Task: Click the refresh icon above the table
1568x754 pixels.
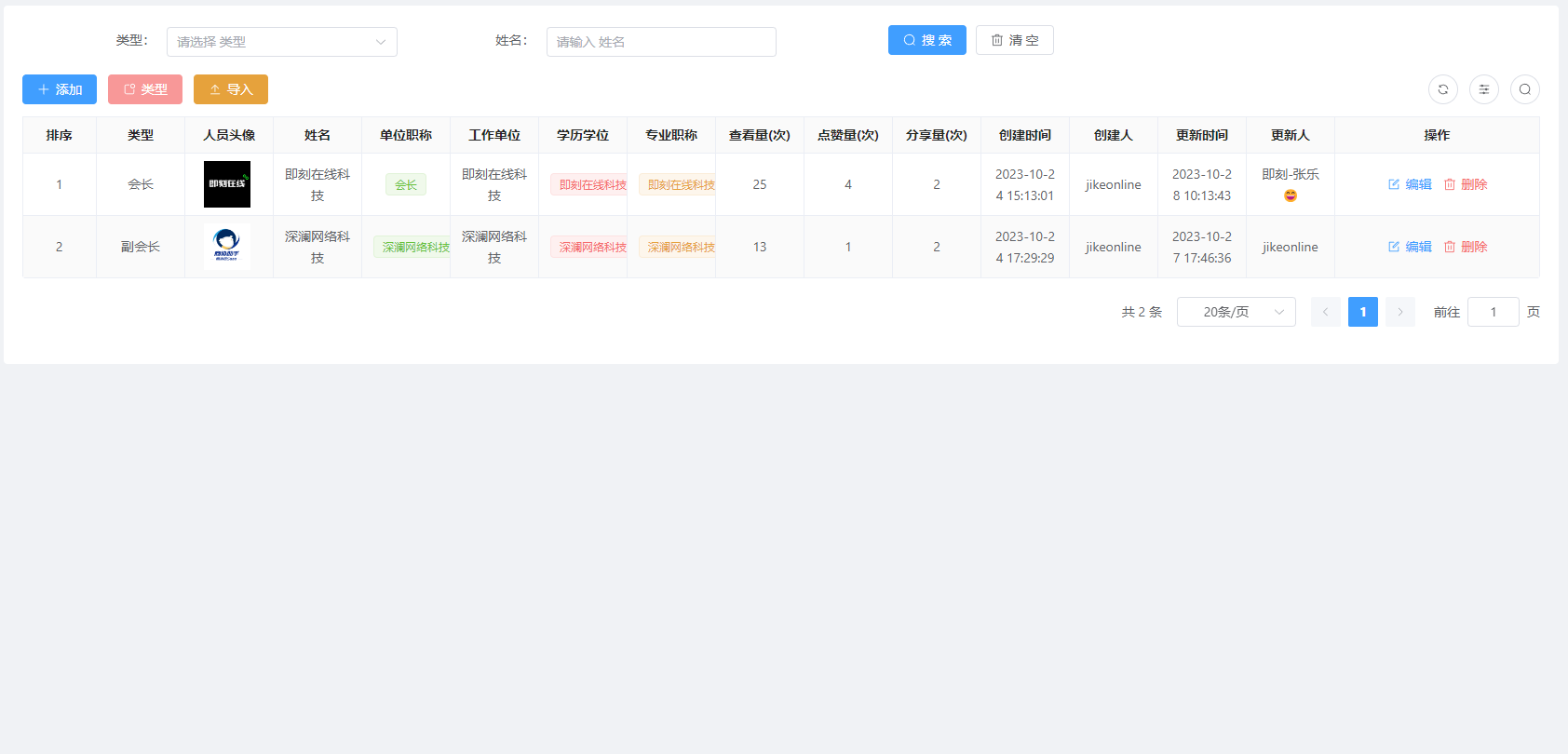Action: (1442, 89)
